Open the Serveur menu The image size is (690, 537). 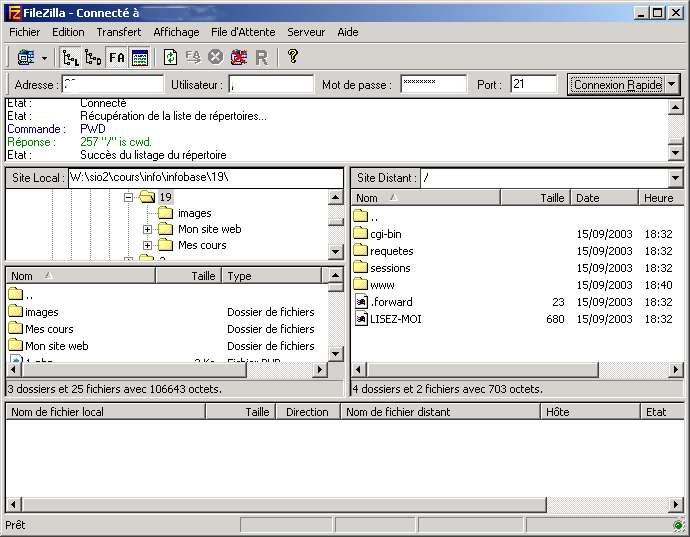click(x=306, y=32)
